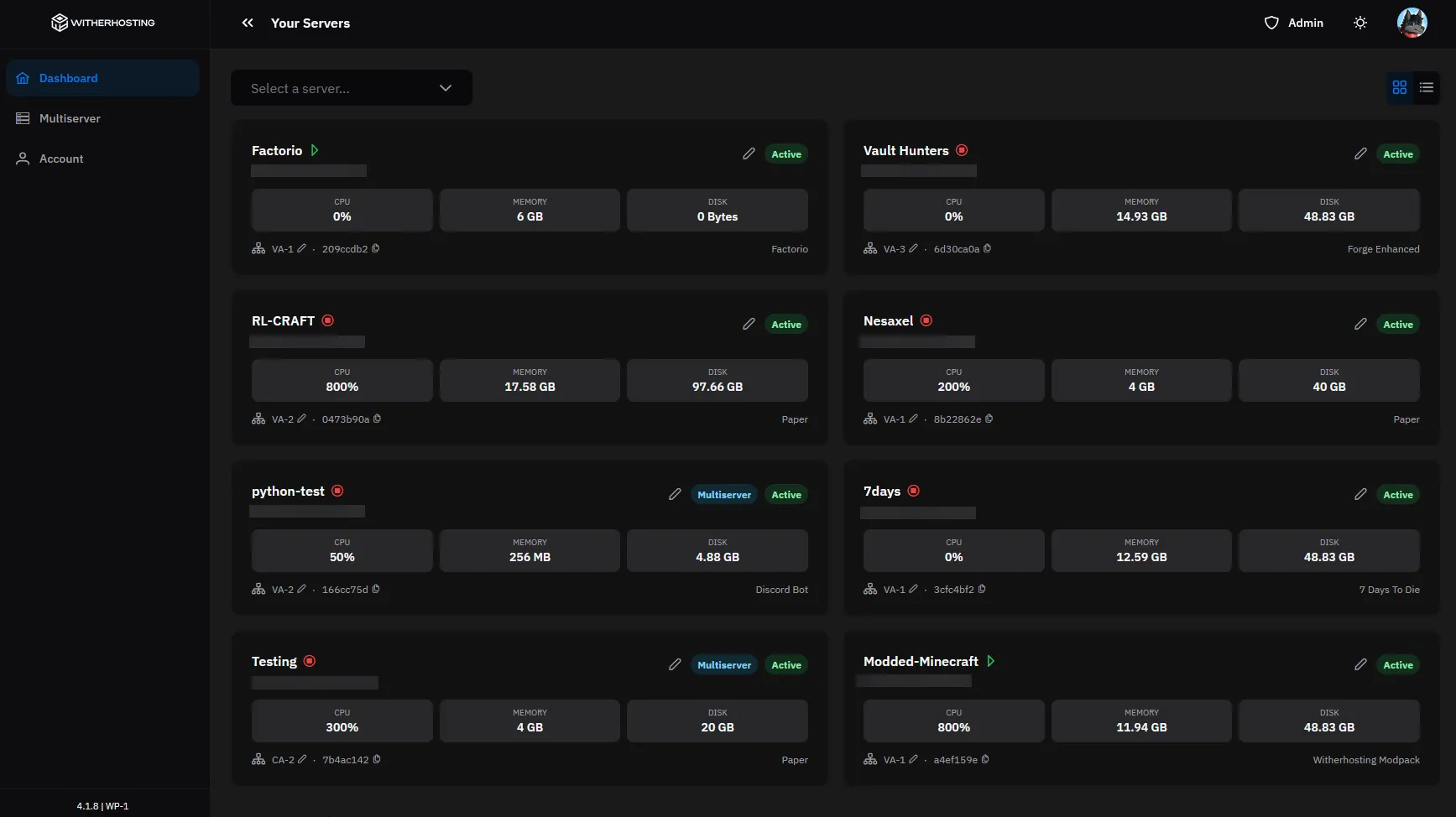The height and width of the screenshot is (817, 1456).
Task: Stop the Testing server
Action: (310, 661)
